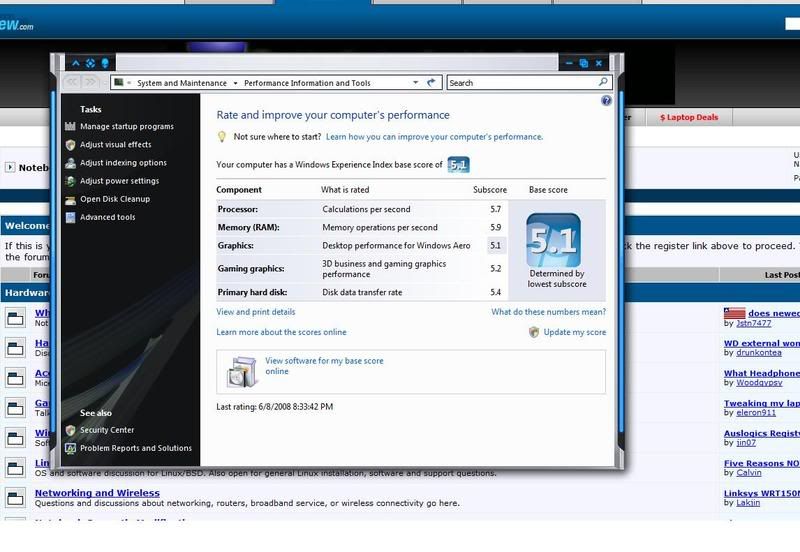Select the Gaming graphics subscore 5.2
This screenshot has height=552, width=800.
495,269
